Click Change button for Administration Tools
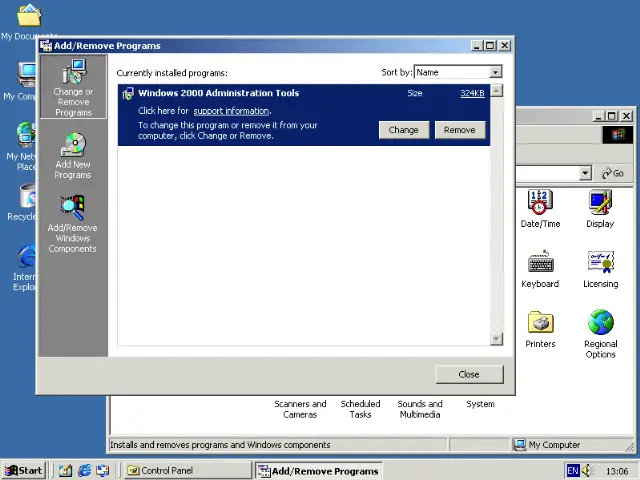 pyautogui.click(x=404, y=130)
